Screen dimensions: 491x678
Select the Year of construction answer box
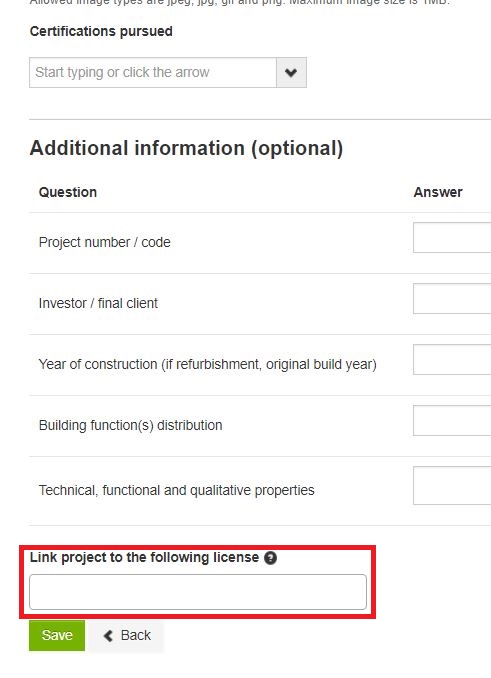pyautogui.click(x=452, y=359)
